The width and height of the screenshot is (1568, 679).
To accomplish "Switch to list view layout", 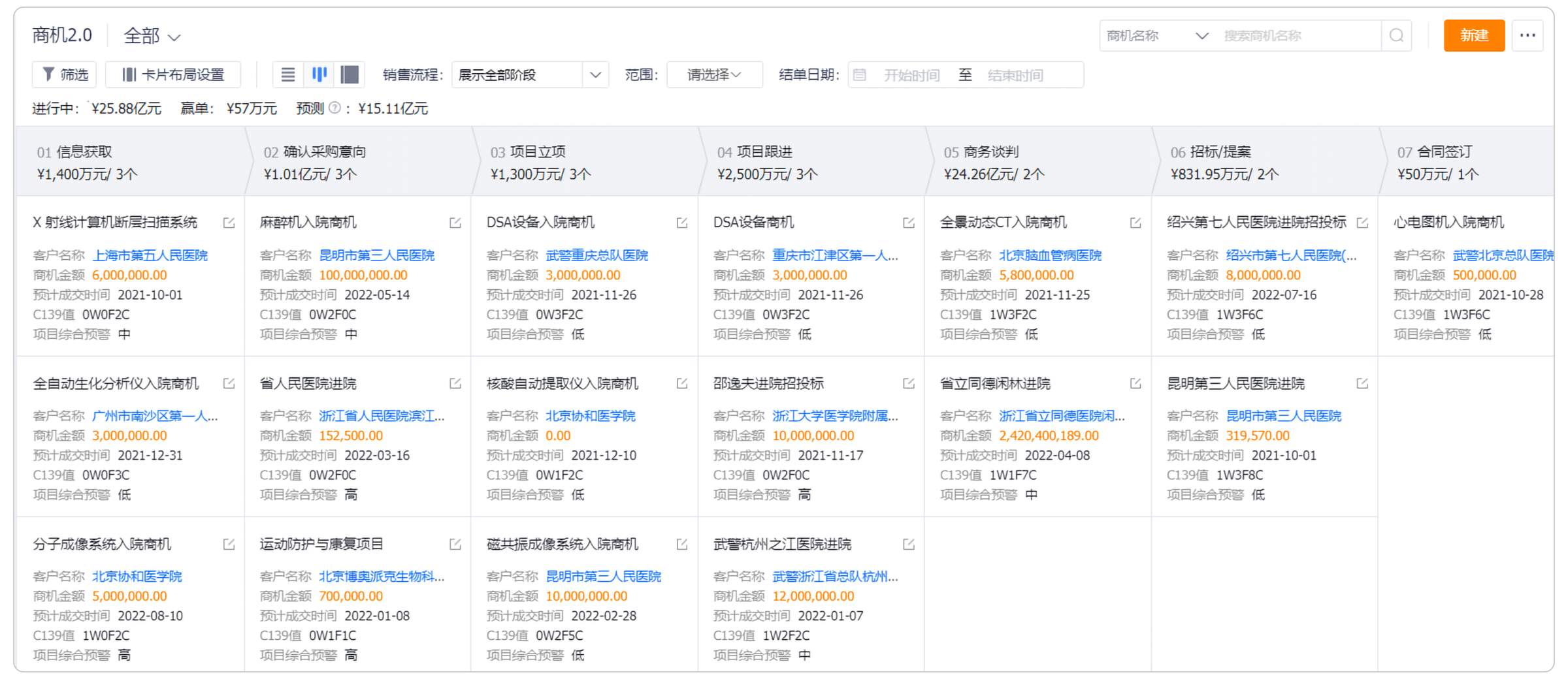I will click(288, 74).
